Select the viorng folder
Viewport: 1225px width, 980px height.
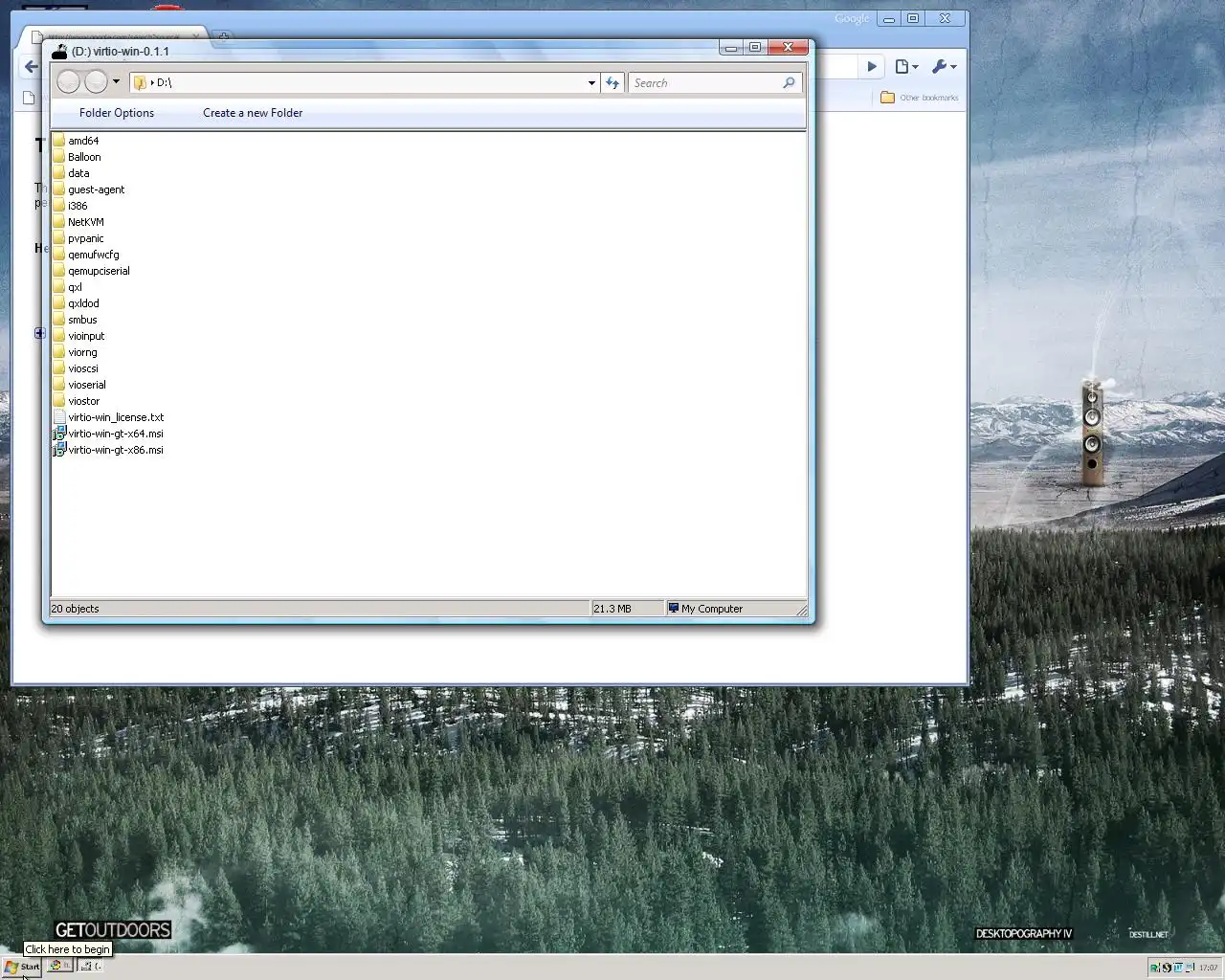[76, 352]
